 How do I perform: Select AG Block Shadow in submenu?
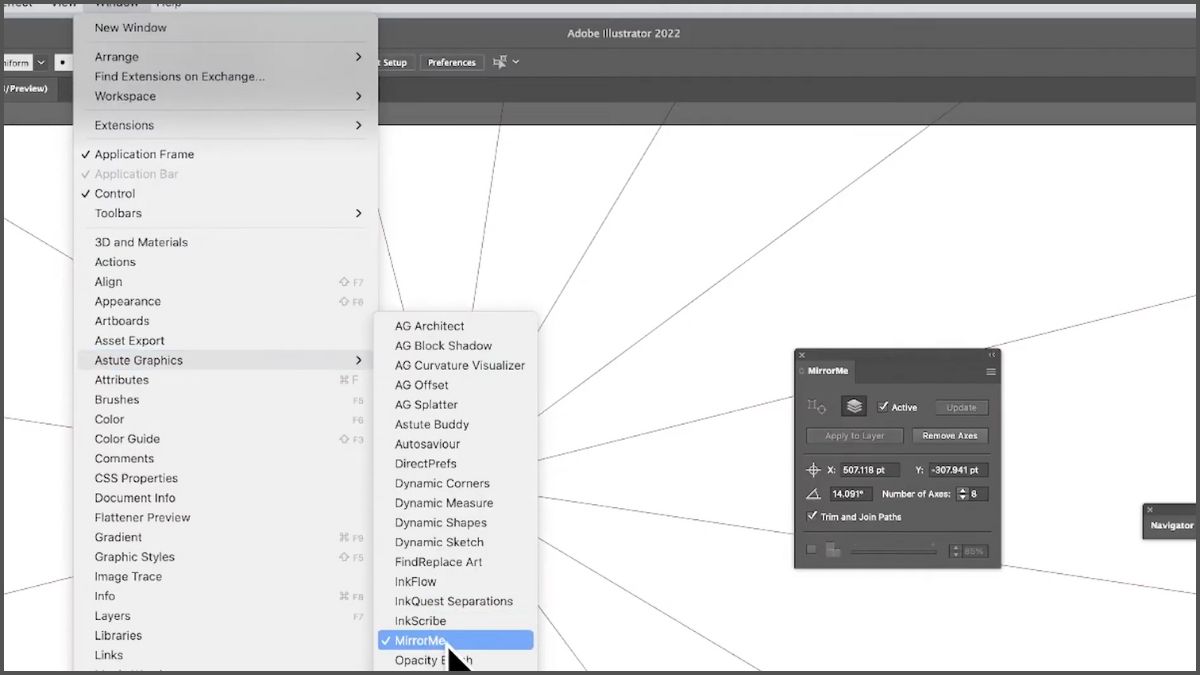point(456,345)
